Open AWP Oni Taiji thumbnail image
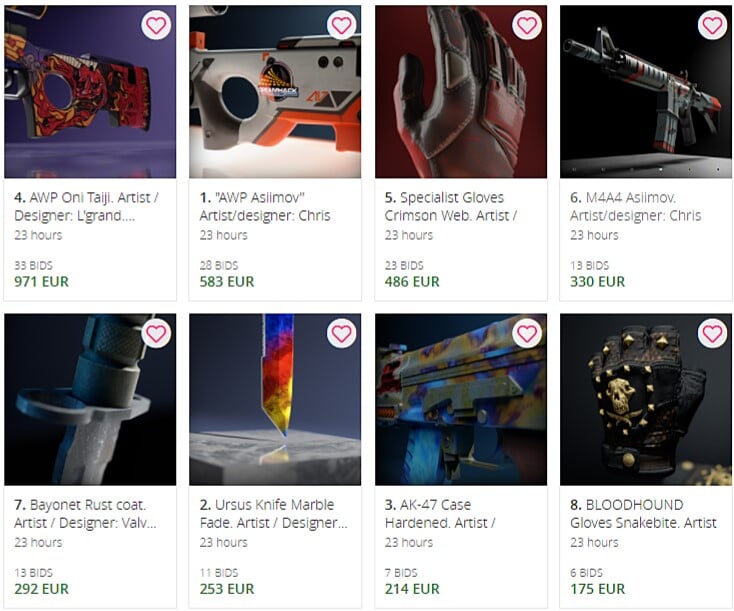Screen dimensions: 734x611 tap(90, 92)
